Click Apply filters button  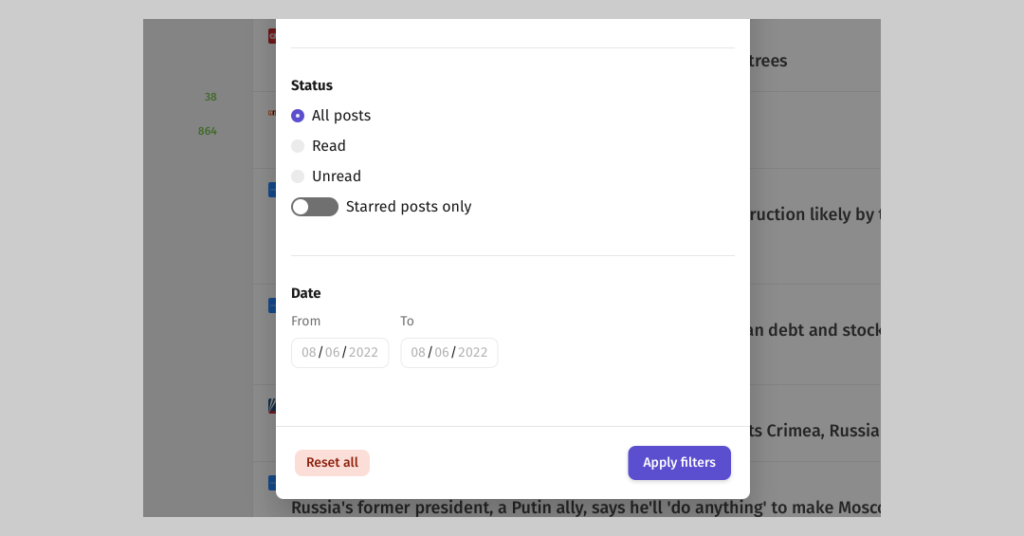(x=679, y=463)
